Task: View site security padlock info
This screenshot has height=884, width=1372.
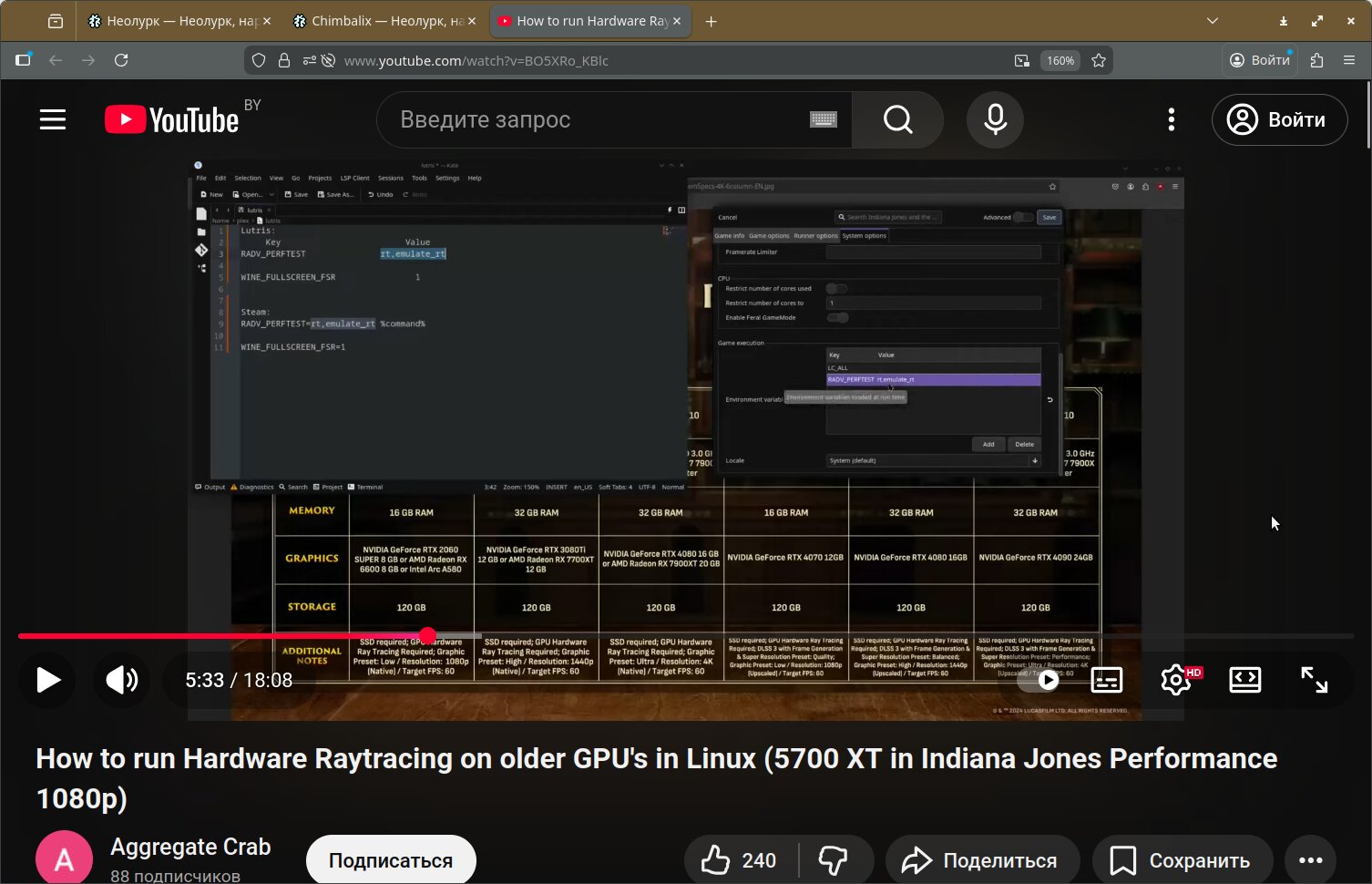Action: click(x=284, y=60)
